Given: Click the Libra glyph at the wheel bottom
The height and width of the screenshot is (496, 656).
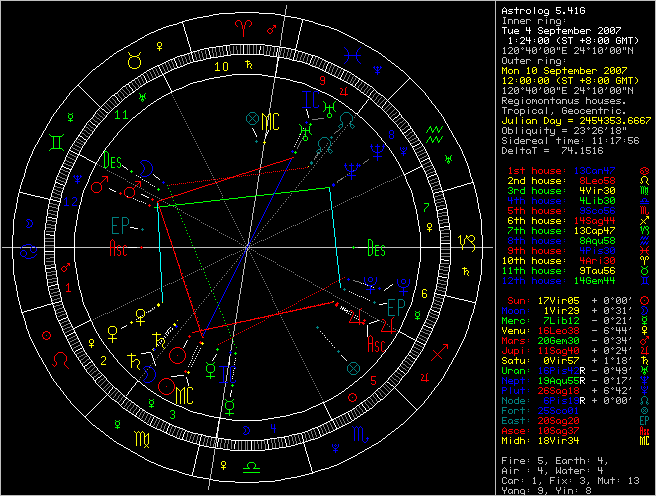Looking at the screenshot, I should tap(246, 465).
